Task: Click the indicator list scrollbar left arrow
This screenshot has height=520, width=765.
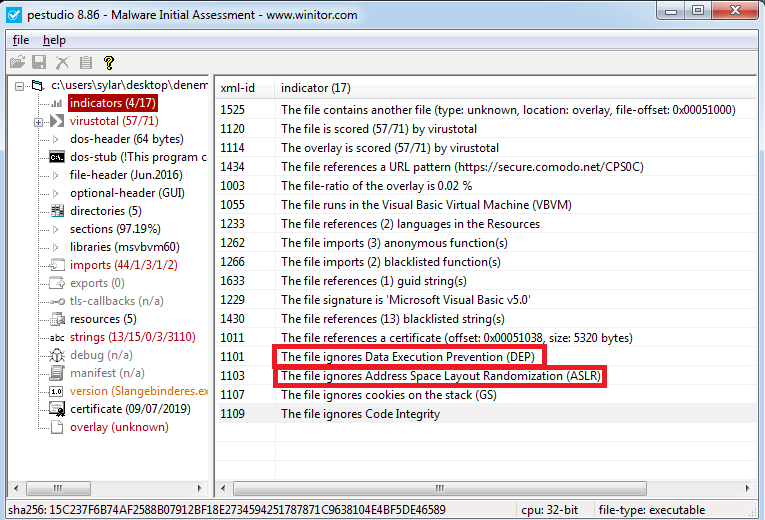Action: [223, 488]
